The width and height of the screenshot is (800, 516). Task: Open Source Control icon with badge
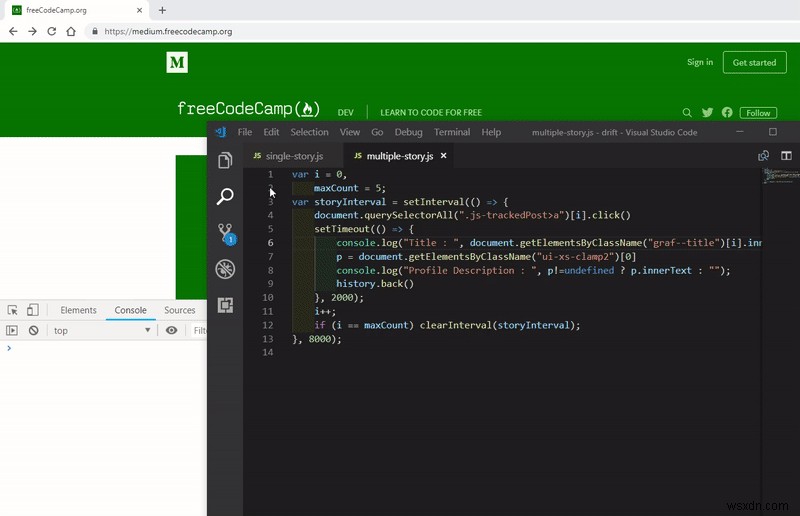[226, 234]
